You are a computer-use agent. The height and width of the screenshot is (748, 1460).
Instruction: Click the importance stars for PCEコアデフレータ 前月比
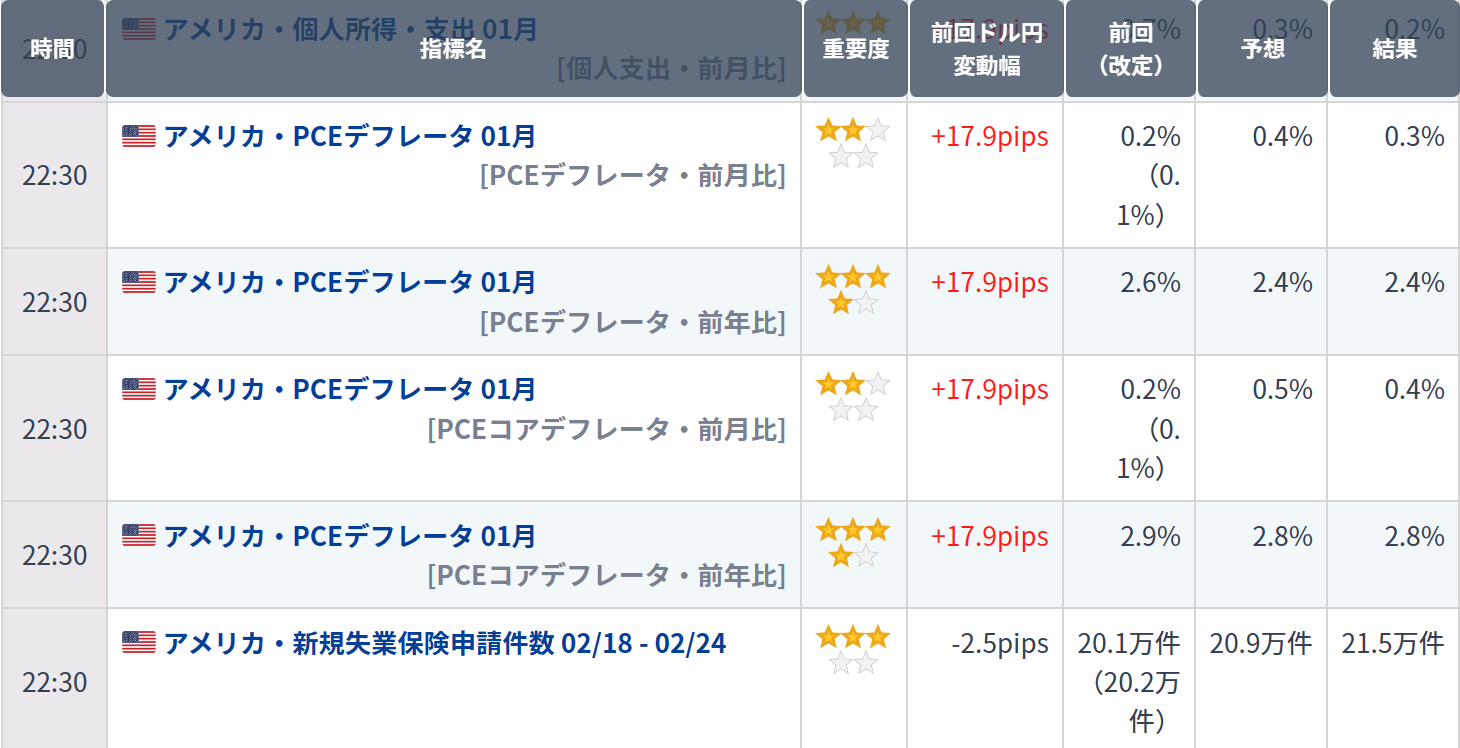(853, 396)
